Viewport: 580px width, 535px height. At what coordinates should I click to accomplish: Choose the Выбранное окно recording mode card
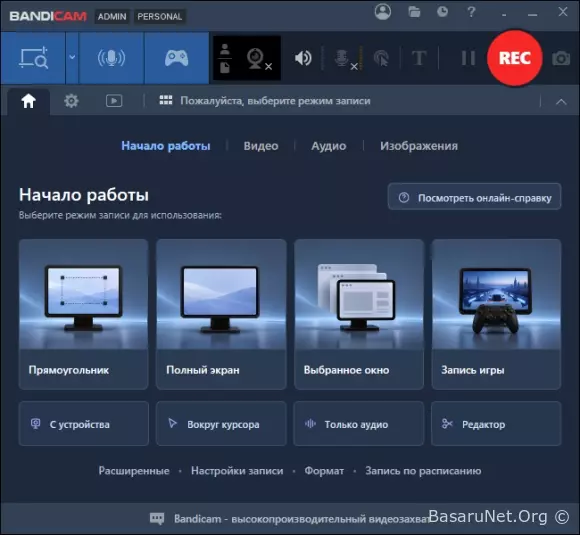(x=359, y=314)
